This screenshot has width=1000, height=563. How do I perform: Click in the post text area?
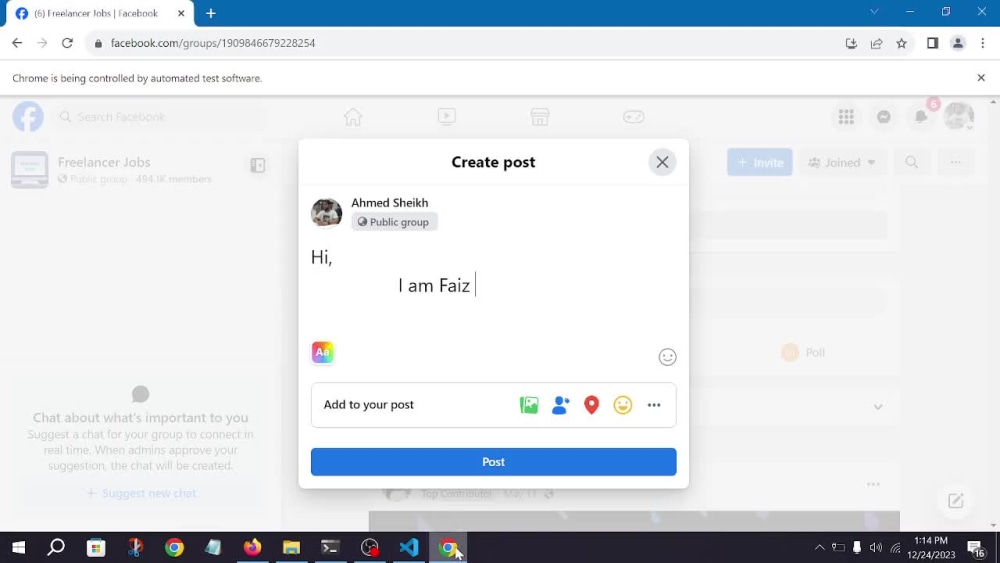(x=494, y=286)
